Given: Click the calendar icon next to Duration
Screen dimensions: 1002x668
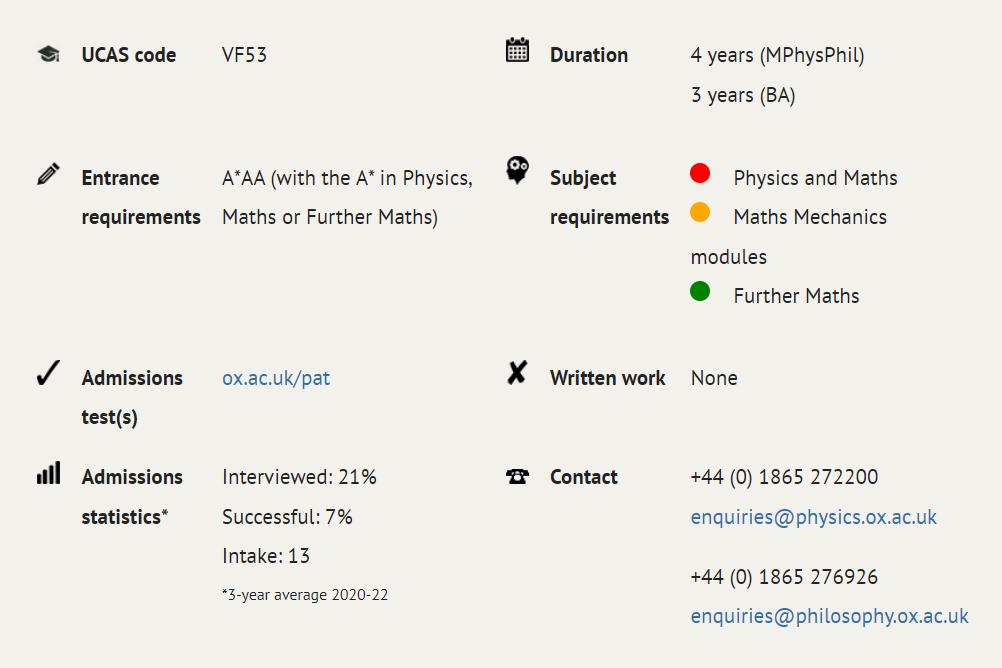Looking at the screenshot, I should [517, 50].
